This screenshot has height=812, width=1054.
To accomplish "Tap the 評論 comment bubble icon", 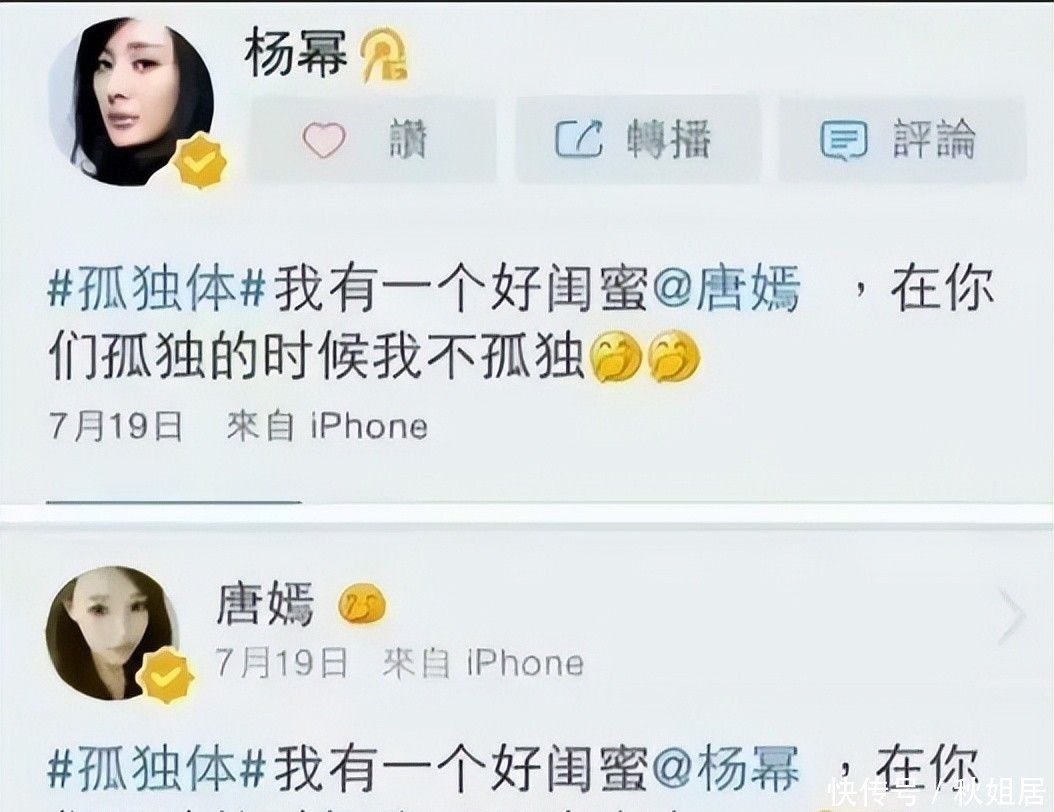I will pos(844,140).
